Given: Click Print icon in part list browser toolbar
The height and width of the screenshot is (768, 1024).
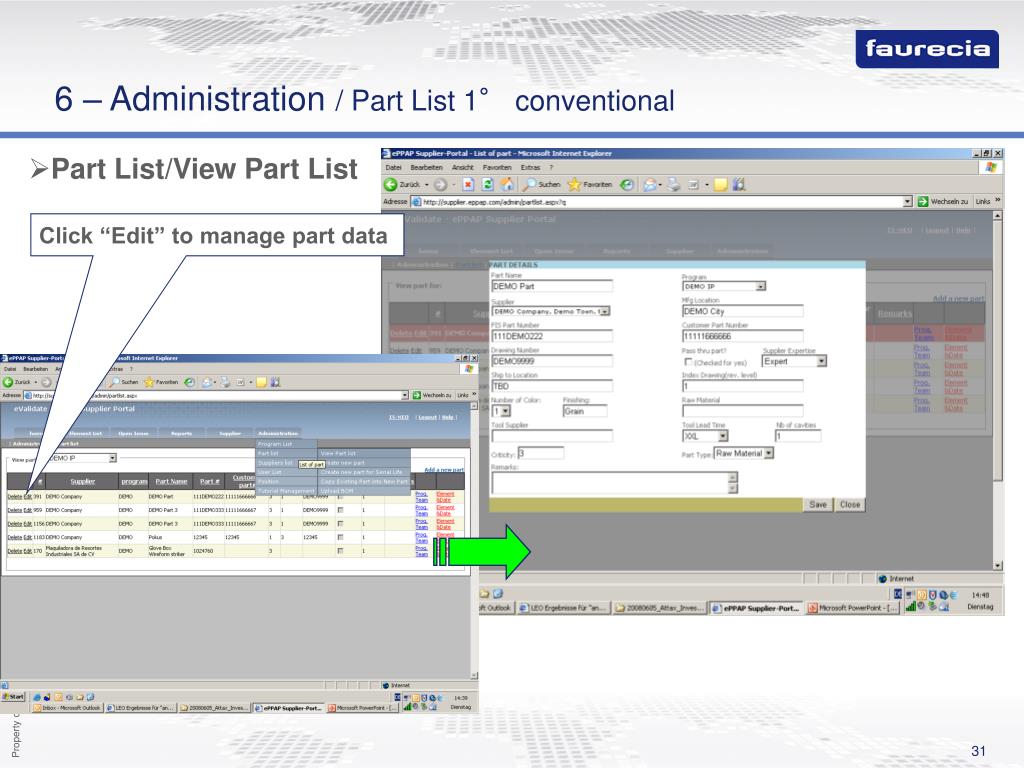Looking at the screenshot, I should point(225,382).
